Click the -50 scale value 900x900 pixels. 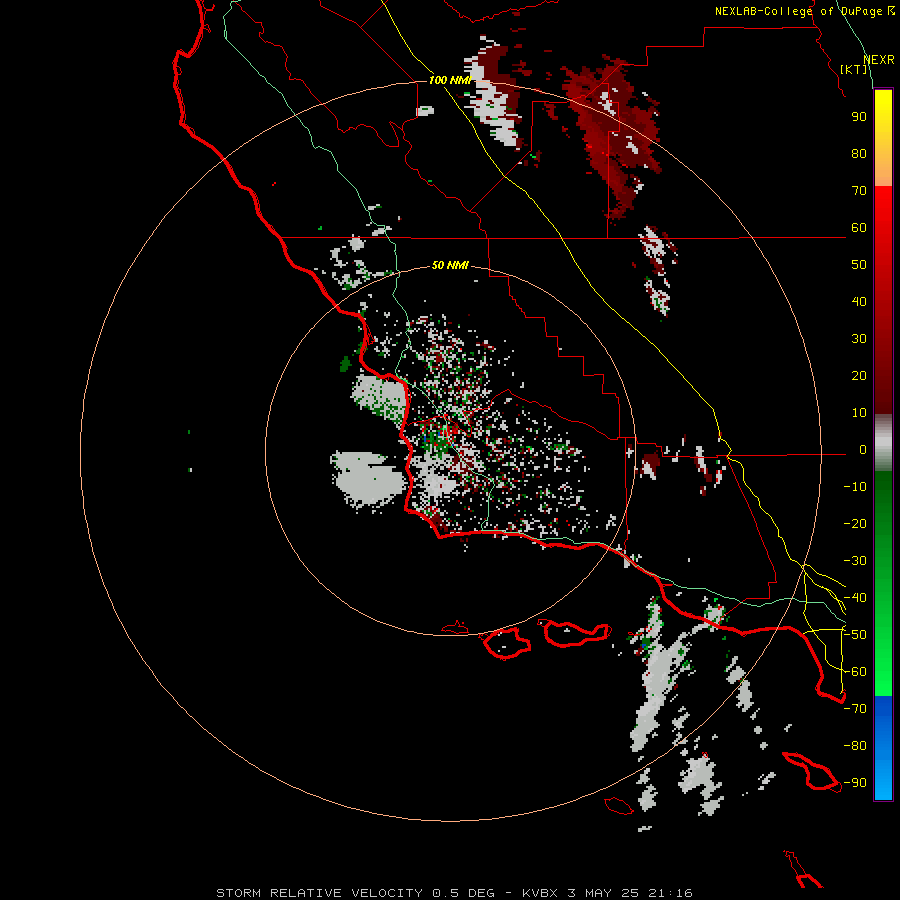pyautogui.click(x=855, y=634)
